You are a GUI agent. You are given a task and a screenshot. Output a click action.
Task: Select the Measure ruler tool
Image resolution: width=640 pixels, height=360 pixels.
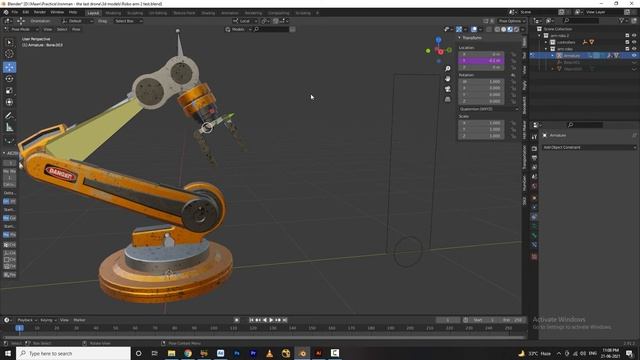tap(9, 128)
